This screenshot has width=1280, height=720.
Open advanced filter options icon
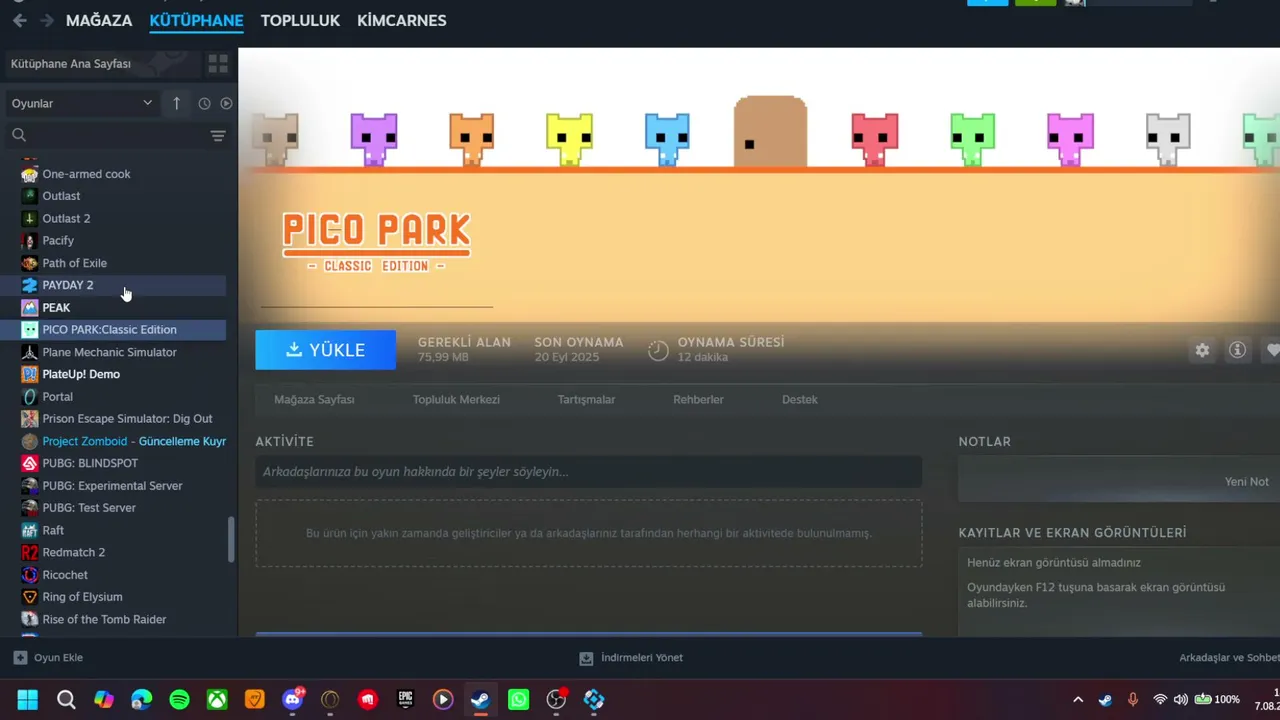218,135
